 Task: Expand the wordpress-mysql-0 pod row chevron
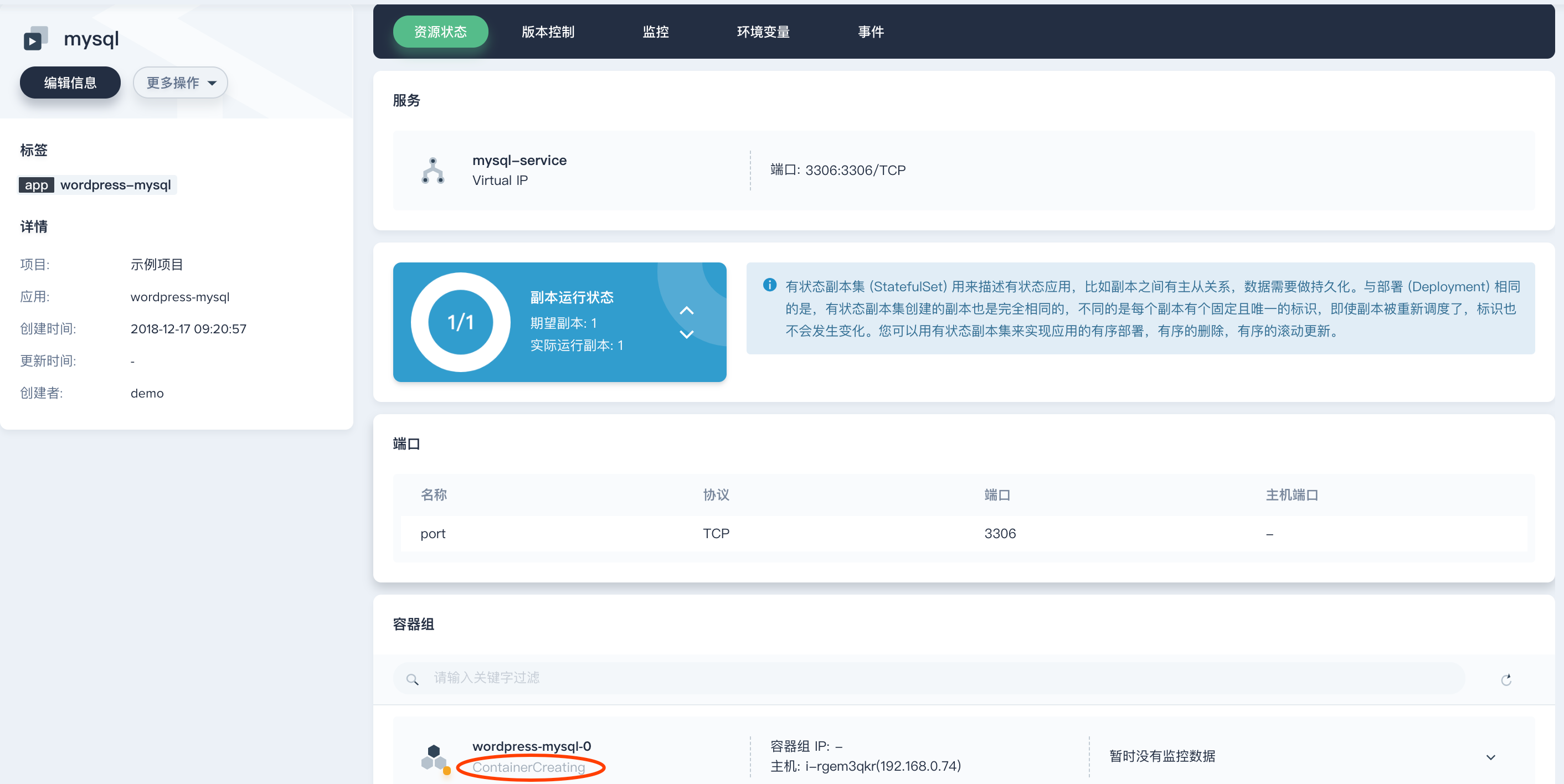click(1490, 757)
